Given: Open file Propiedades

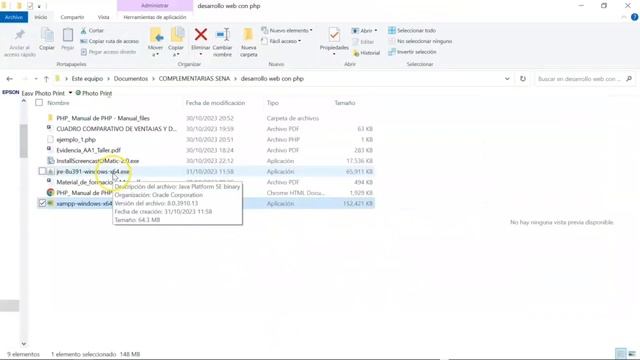Looking at the screenshot, I should point(334,41).
